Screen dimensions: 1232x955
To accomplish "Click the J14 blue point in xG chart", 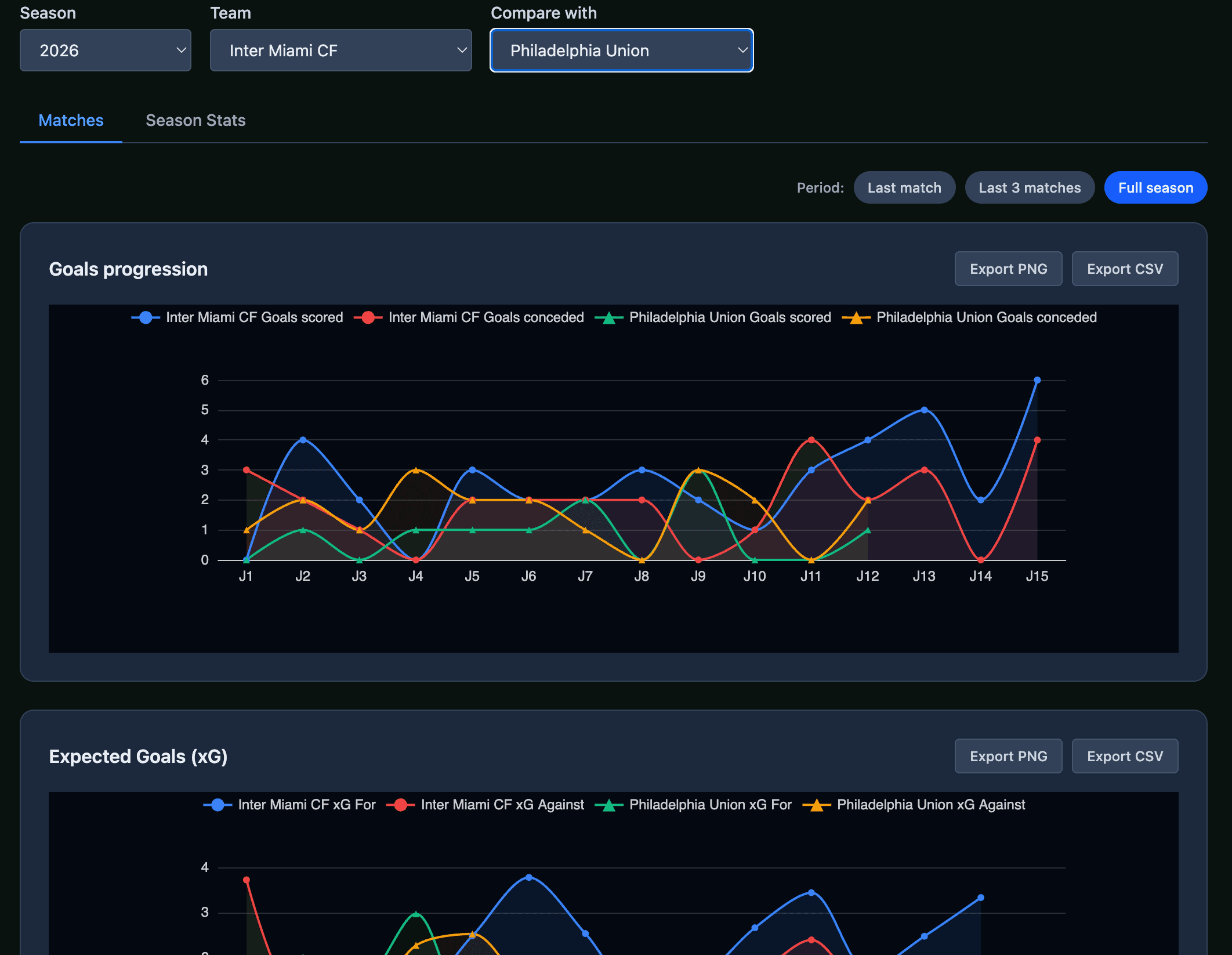I will point(980,898).
